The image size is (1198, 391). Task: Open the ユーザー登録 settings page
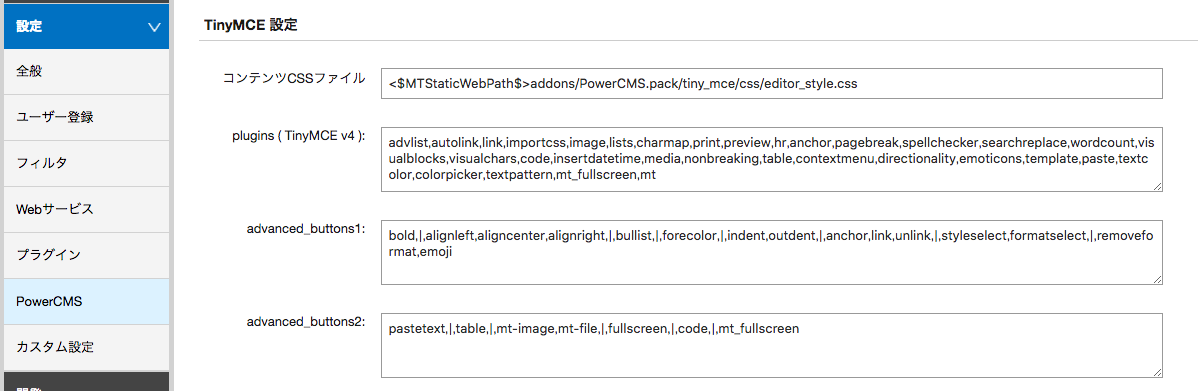click(x=86, y=118)
